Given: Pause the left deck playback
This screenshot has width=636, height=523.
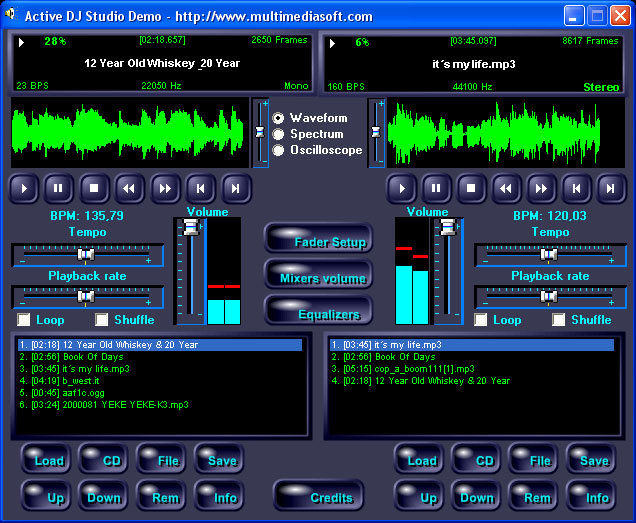Looking at the screenshot, I should (58, 187).
